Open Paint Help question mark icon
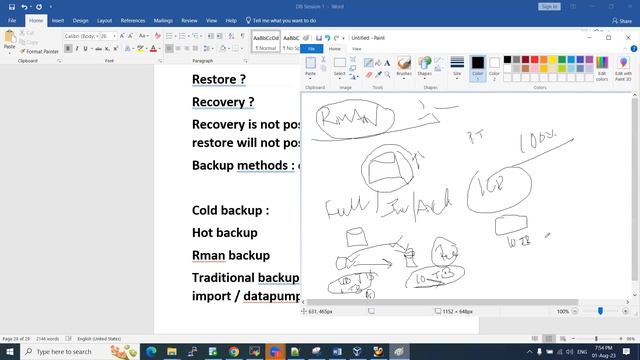 pyautogui.click(x=633, y=49)
